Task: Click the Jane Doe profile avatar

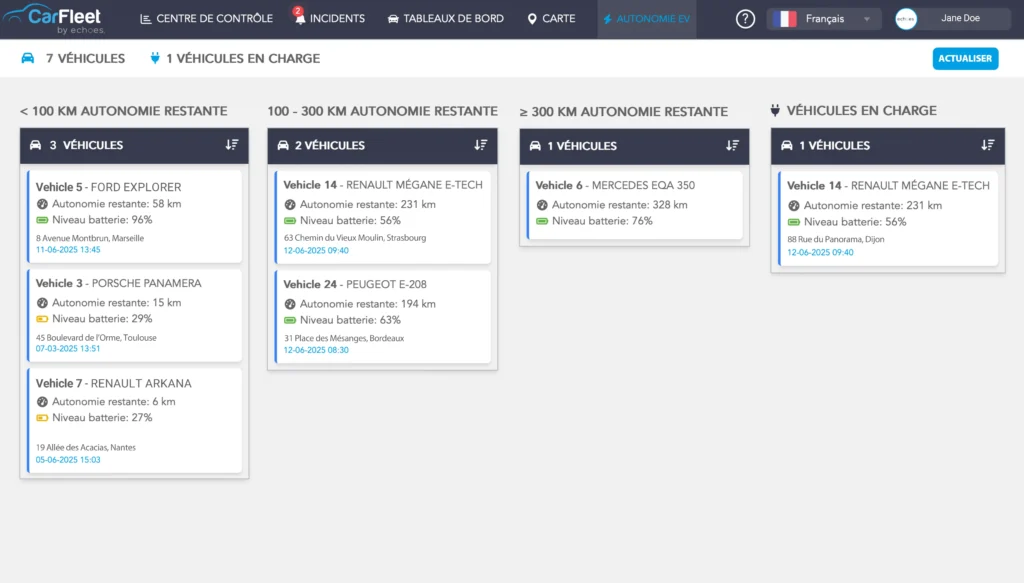Action: pyautogui.click(x=906, y=19)
